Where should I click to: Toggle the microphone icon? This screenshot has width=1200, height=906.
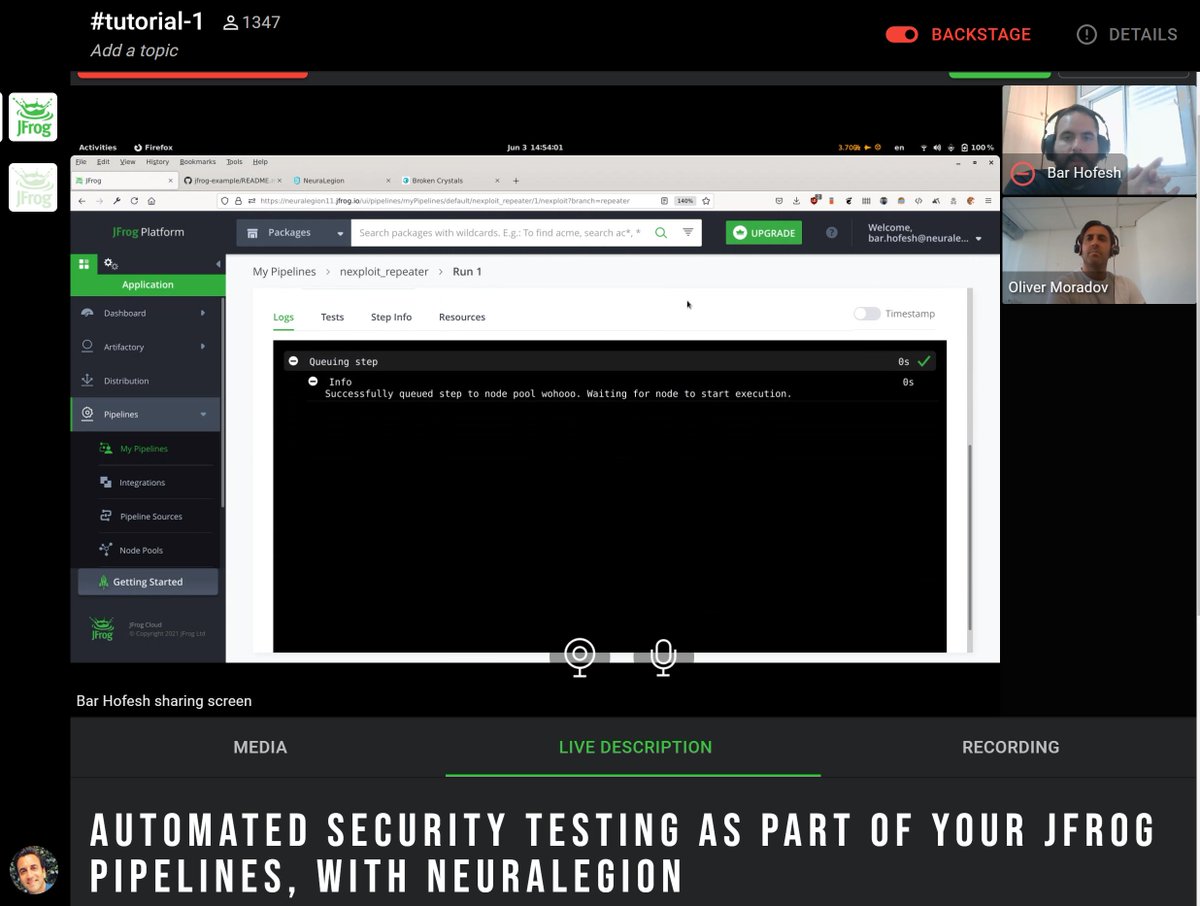pyautogui.click(x=662, y=657)
